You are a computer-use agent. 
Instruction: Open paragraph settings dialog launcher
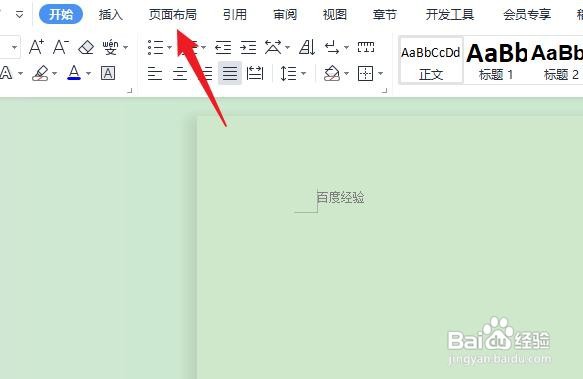pyautogui.click(x=384, y=90)
